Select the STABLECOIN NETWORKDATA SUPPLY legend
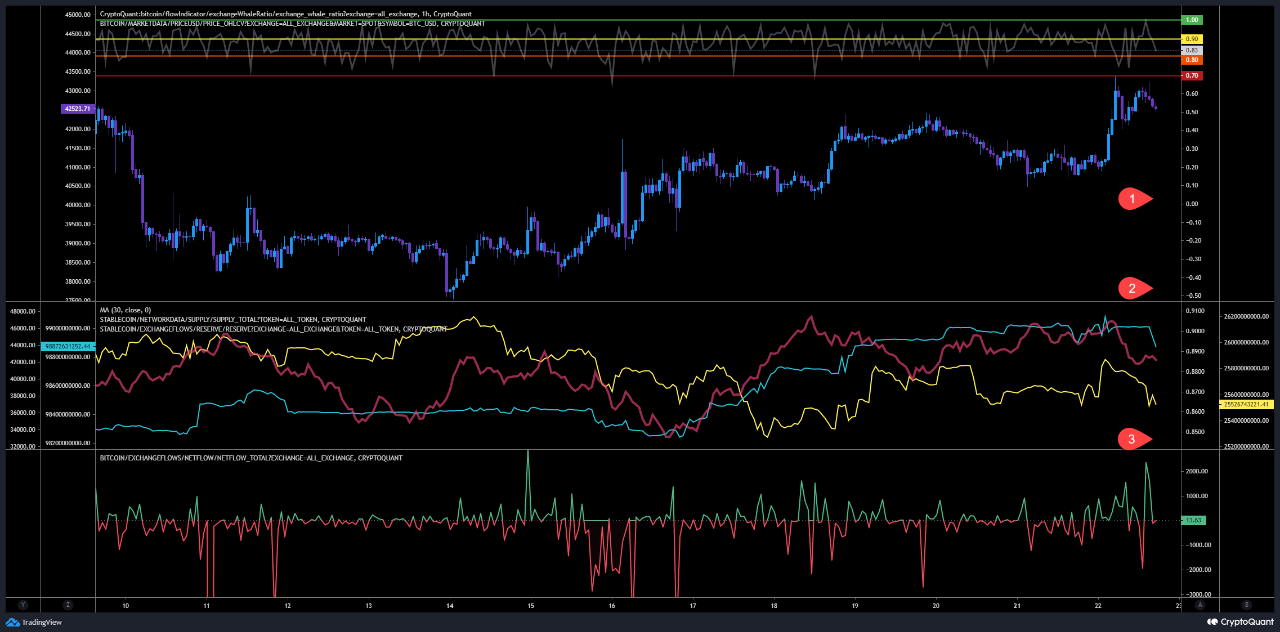Viewport: 1280px width, 632px height. (240, 319)
